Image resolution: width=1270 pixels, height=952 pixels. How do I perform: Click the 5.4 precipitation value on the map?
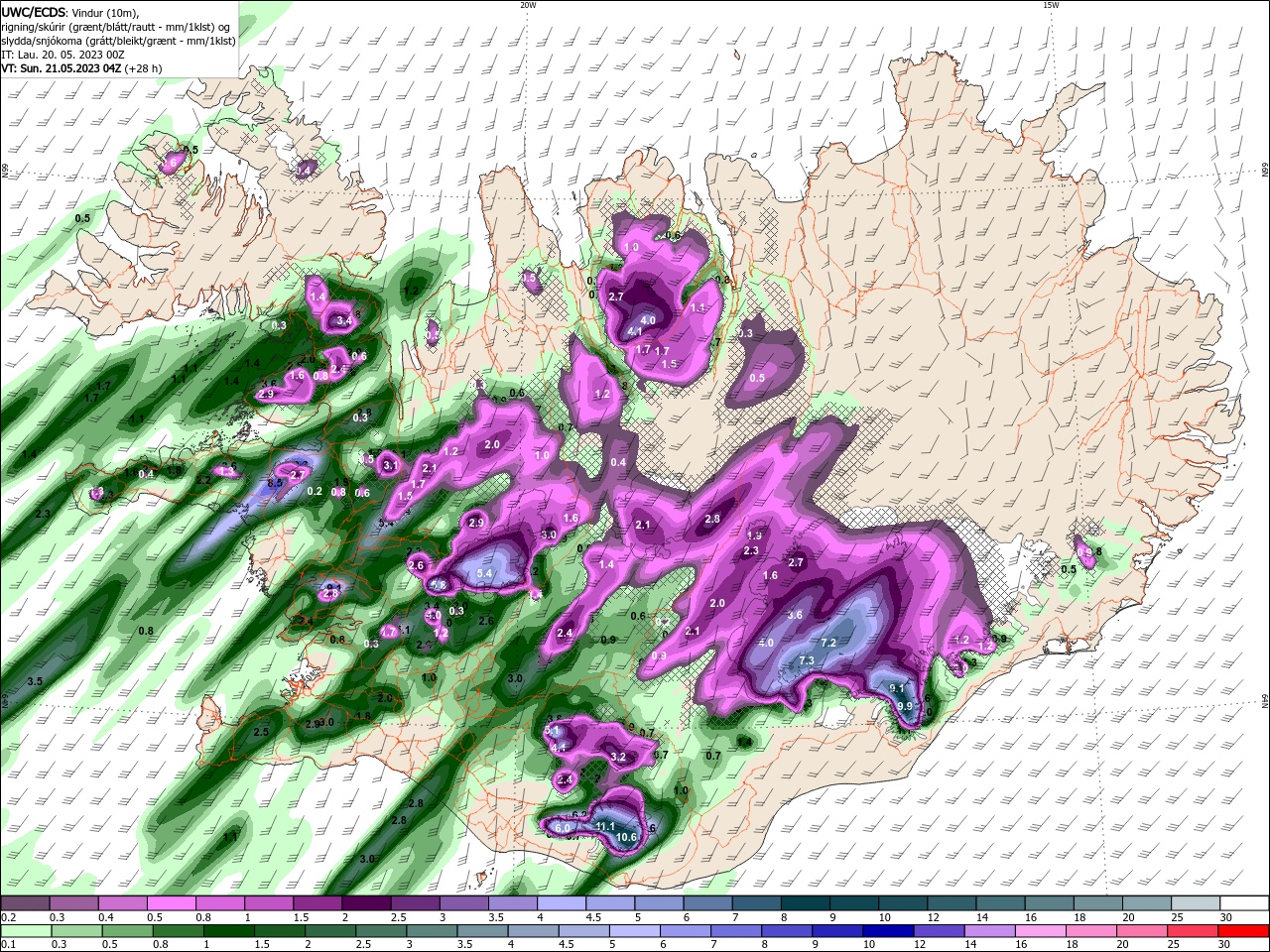click(485, 573)
